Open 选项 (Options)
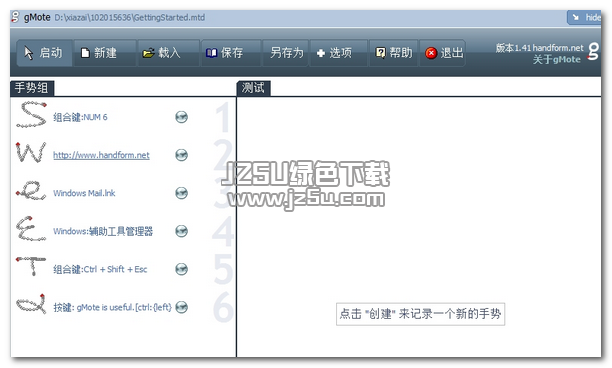This screenshot has height=368, width=612. point(338,53)
